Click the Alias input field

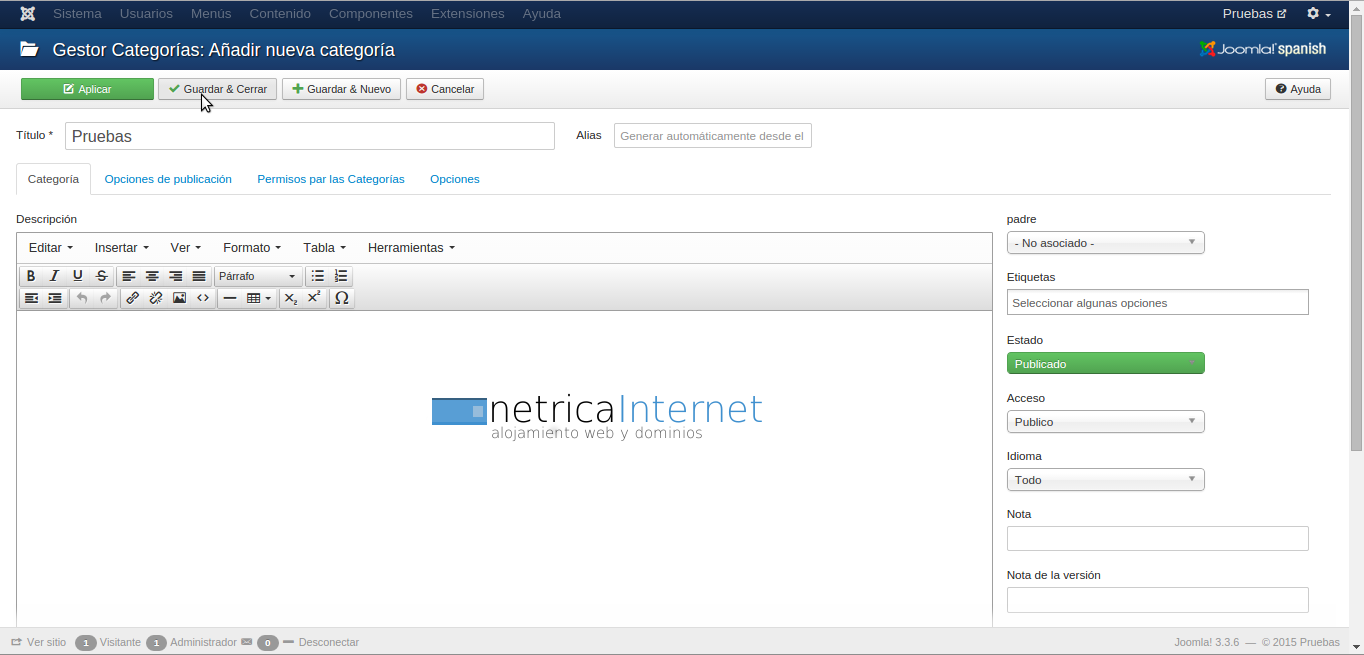tap(712, 136)
